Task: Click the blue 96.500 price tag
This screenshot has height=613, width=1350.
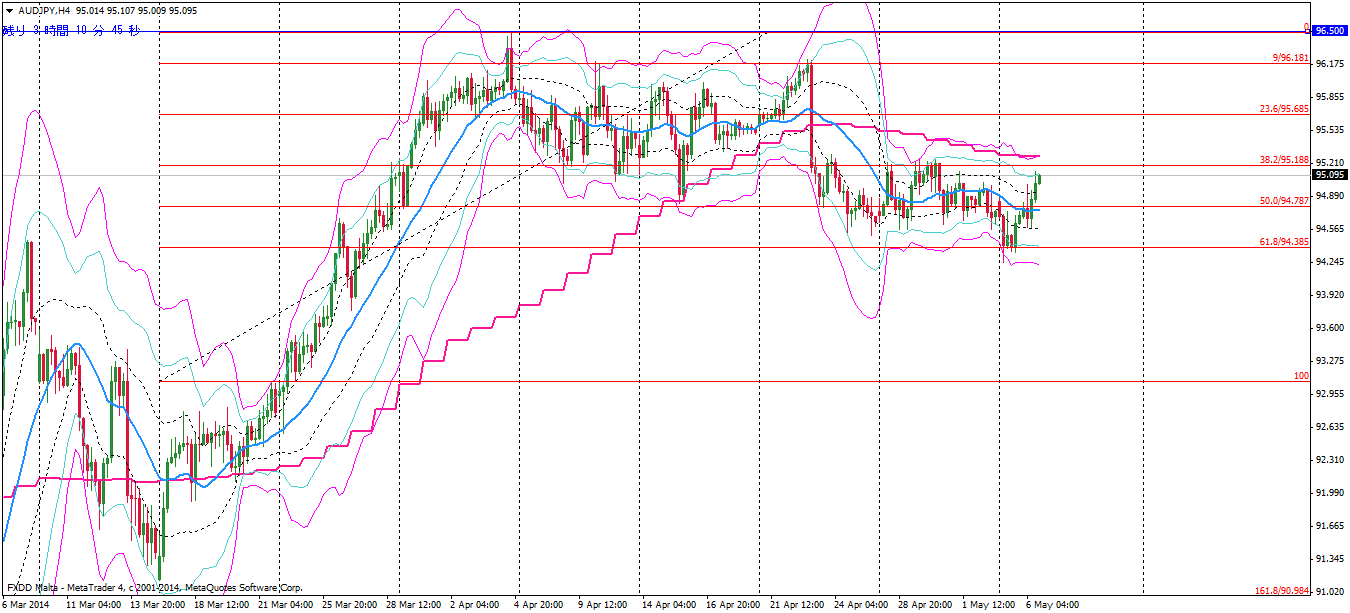Action: pyautogui.click(x=1329, y=31)
